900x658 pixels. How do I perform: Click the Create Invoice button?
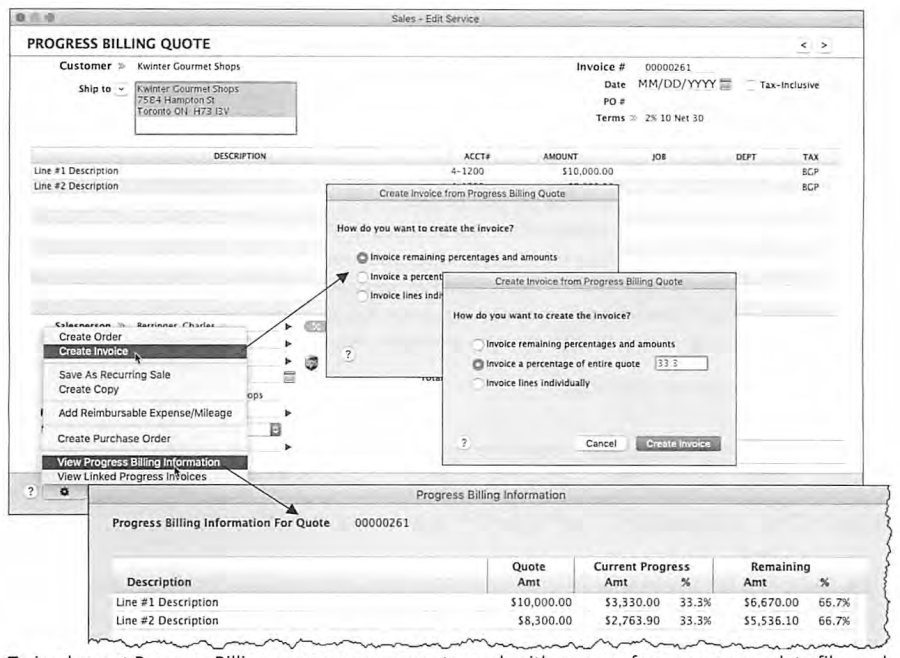coord(678,443)
